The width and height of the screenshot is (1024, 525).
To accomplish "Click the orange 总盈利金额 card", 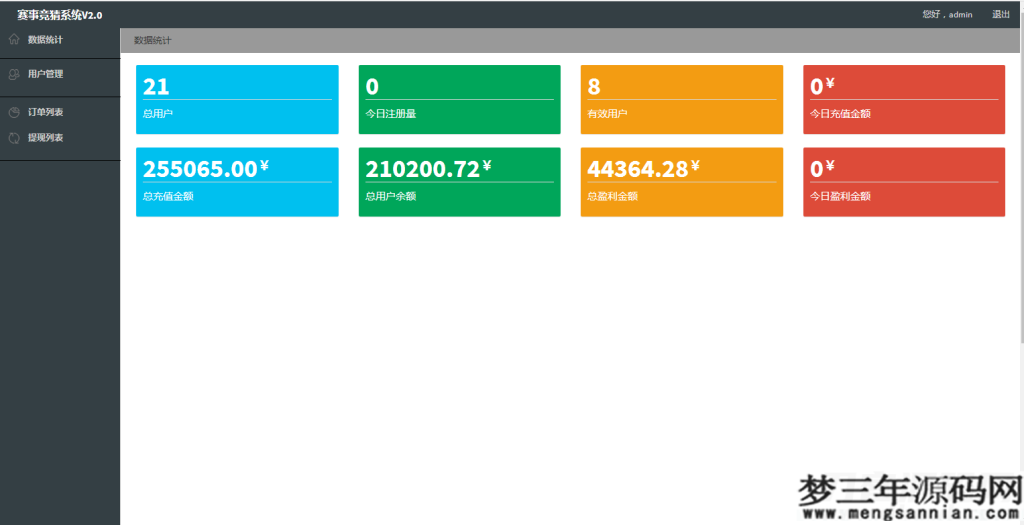I will (x=681, y=182).
